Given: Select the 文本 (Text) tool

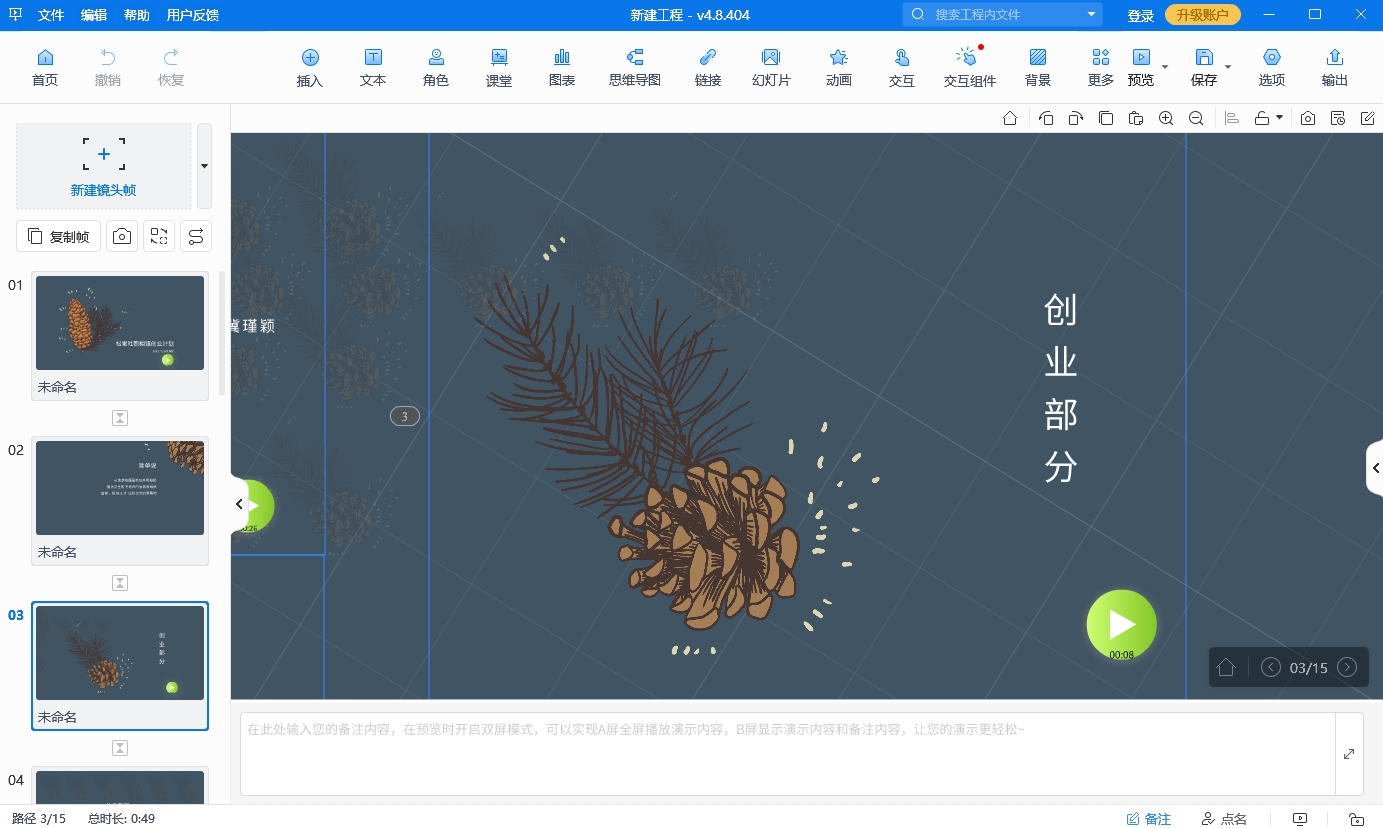Looking at the screenshot, I should pyautogui.click(x=373, y=68).
